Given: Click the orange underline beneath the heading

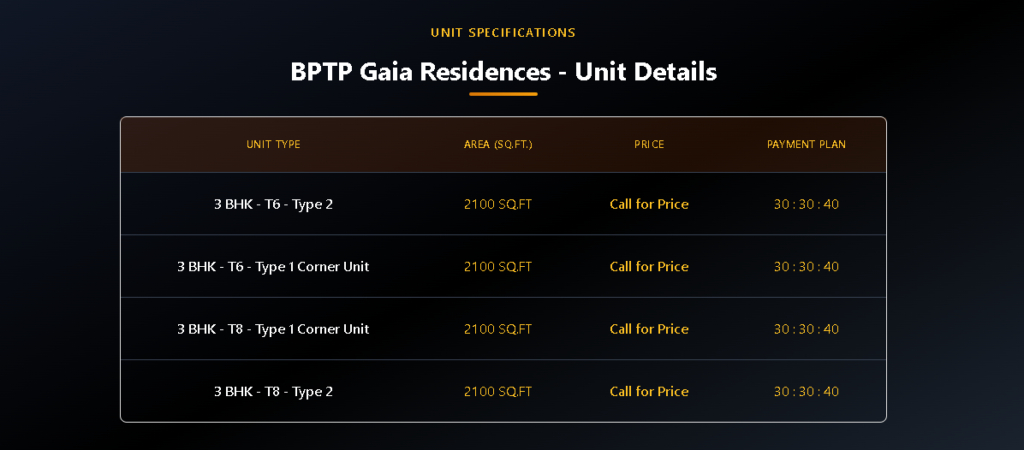Looking at the screenshot, I should coord(503,94).
